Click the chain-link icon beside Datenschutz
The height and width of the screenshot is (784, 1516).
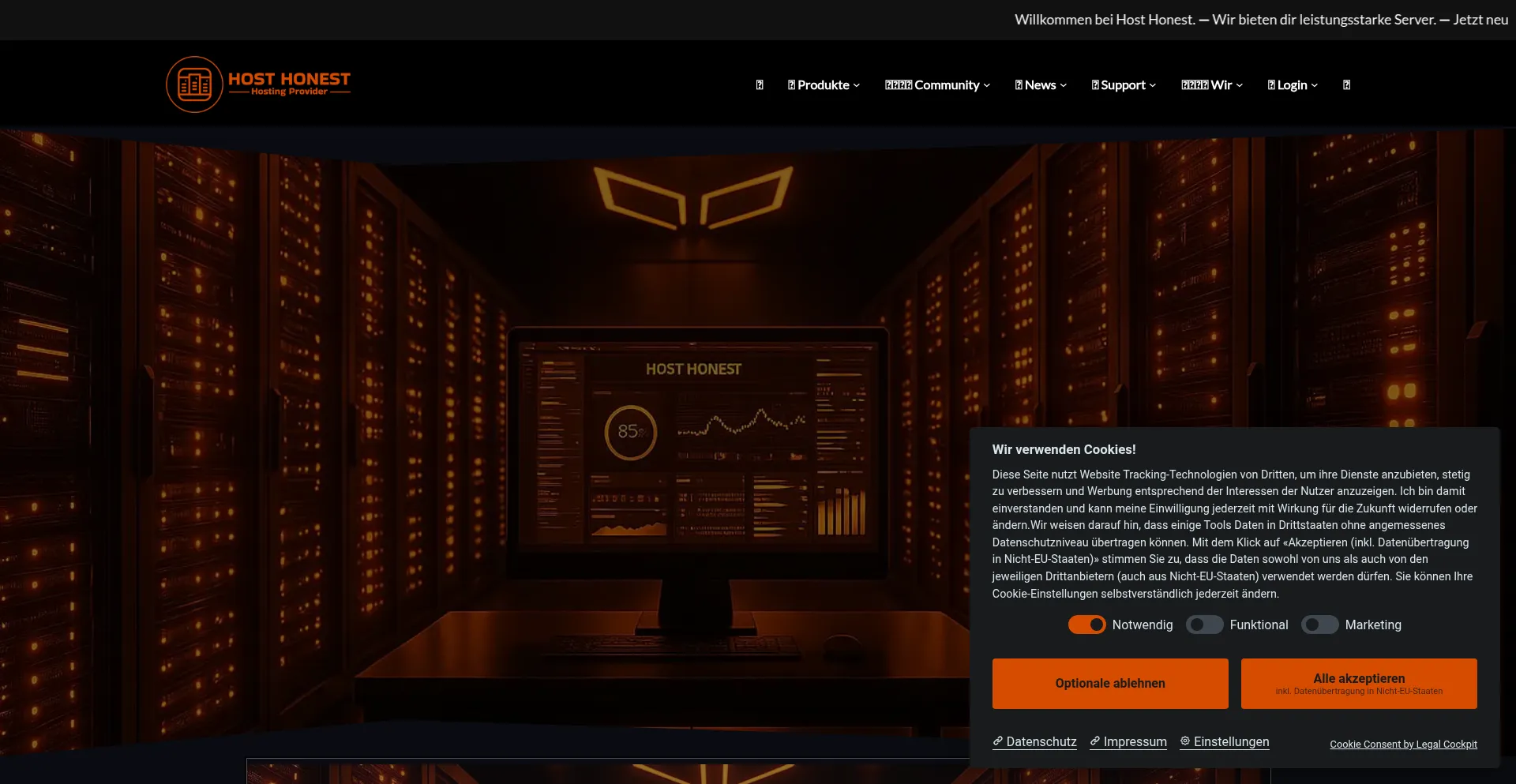pyautogui.click(x=998, y=741)
